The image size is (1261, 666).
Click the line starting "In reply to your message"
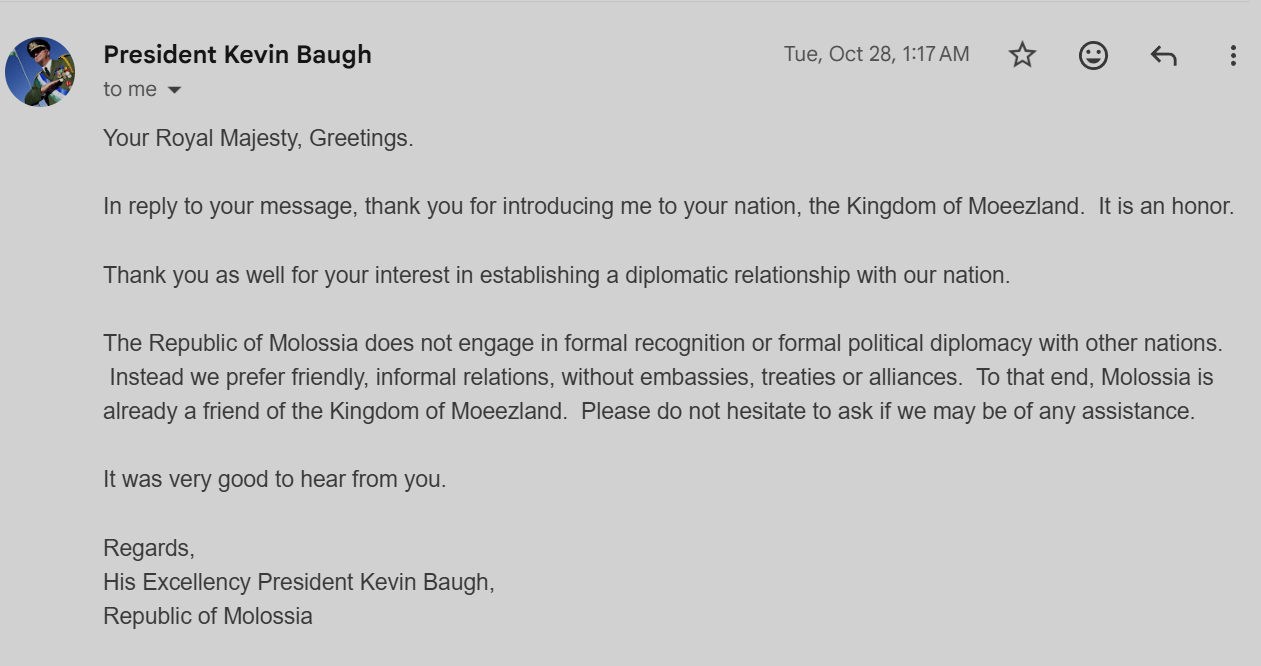(592, 207)
